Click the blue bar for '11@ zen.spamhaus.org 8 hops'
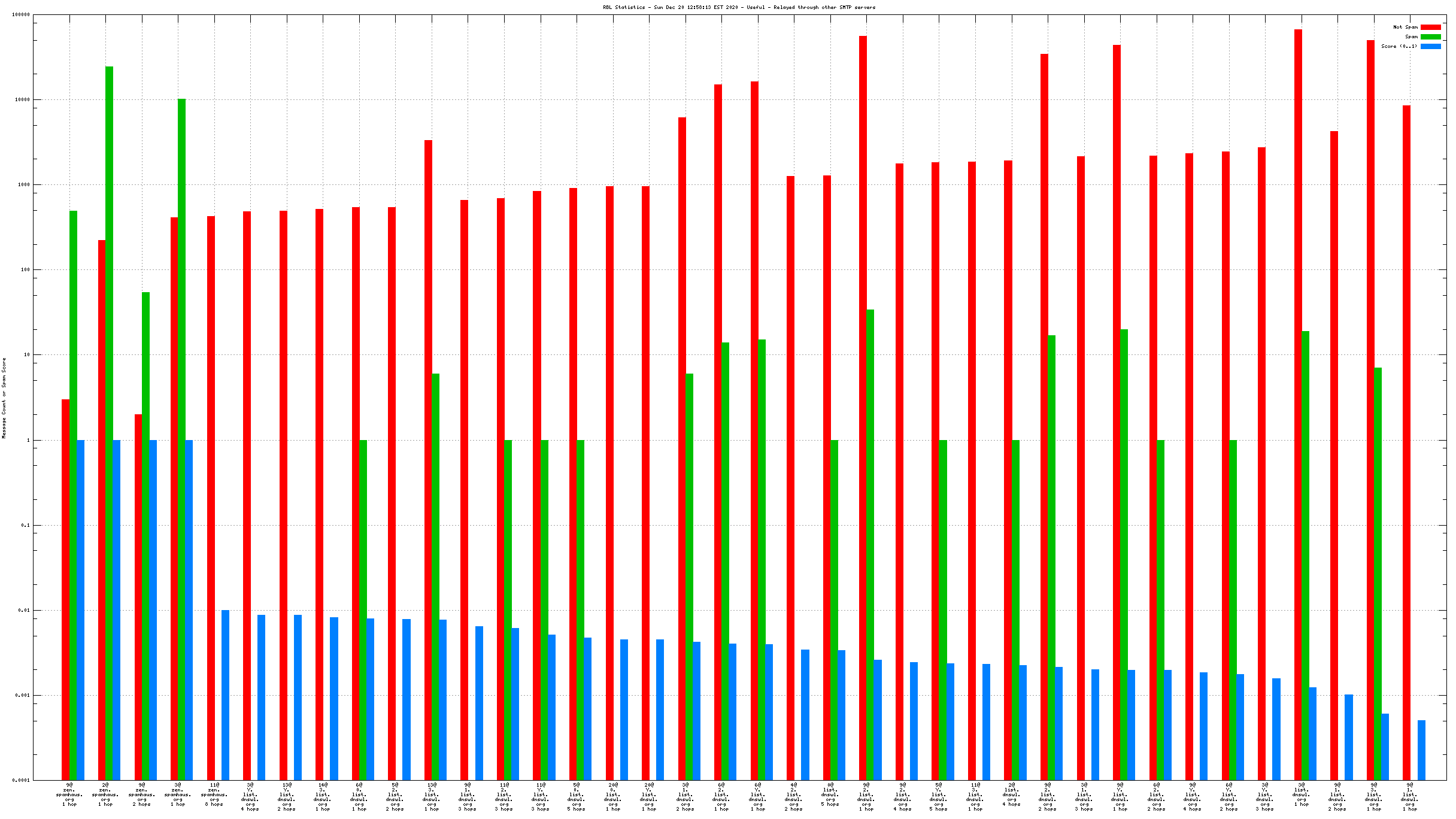The height and width of the screenshot is (819, 1456). click(225, 694)
